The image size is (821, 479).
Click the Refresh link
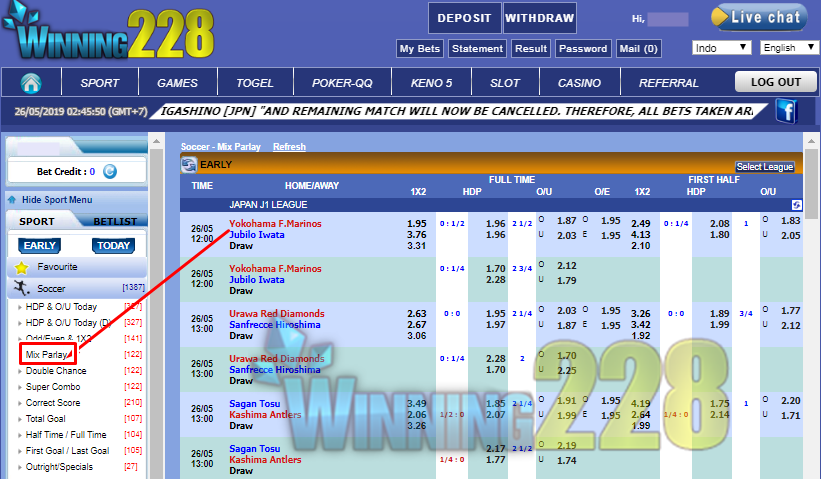[289, 147]
